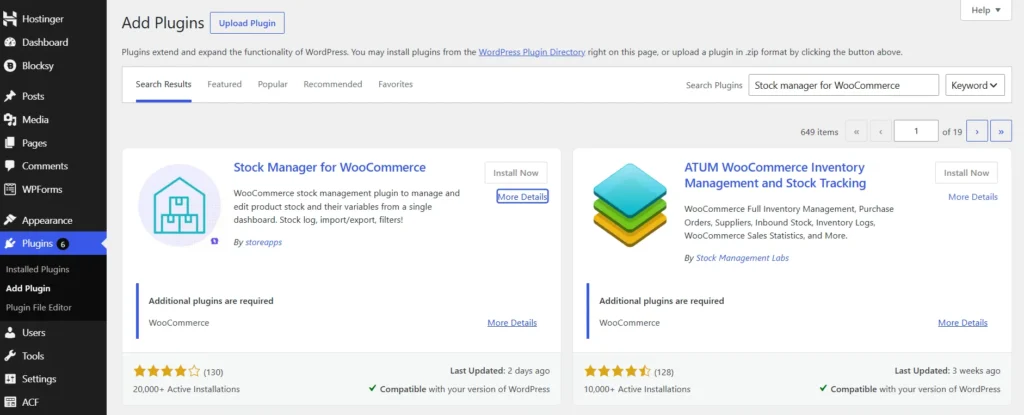Click "Last Updated: 3 weeks ago" text
This screenshot has width=1024, height=415.
(947, 371)
